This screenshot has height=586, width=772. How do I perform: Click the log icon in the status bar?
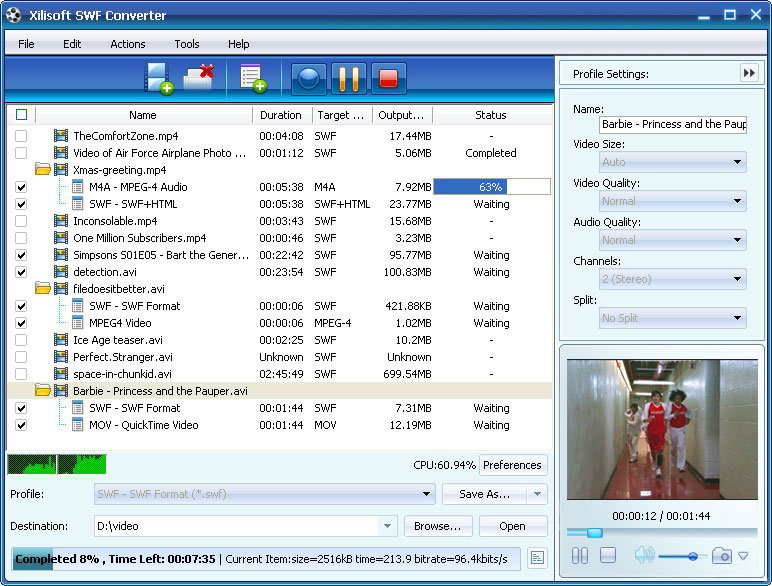point(537,558)
